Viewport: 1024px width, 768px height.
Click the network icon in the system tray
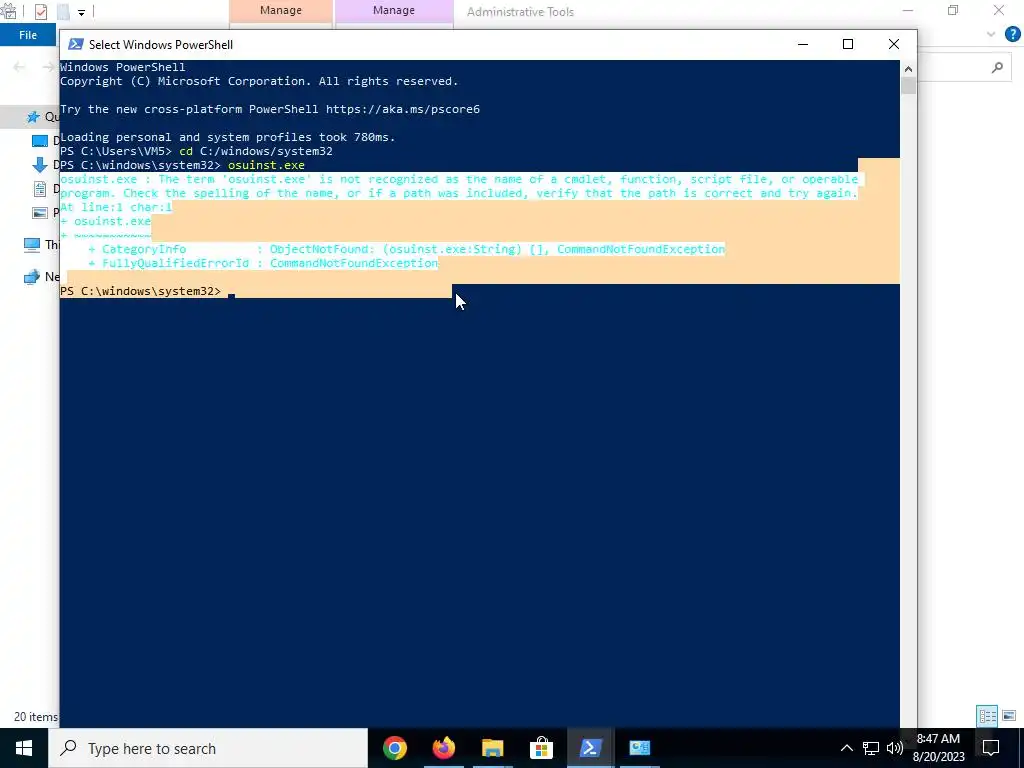(x=871, y=748)
